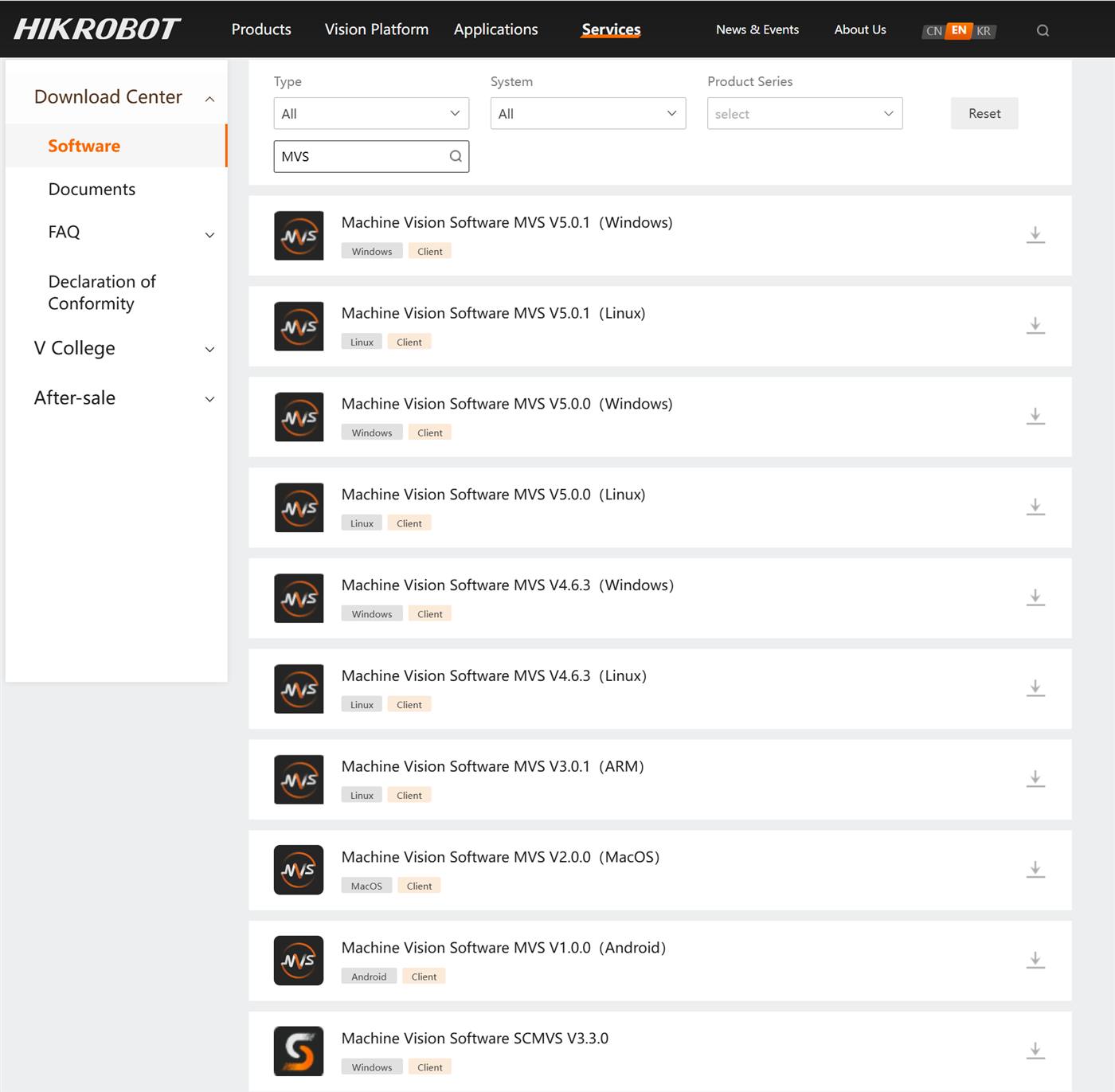The image size is (1115, 1092).
Task: Open site search magnifier in top bar
Action: [1043, 31]
